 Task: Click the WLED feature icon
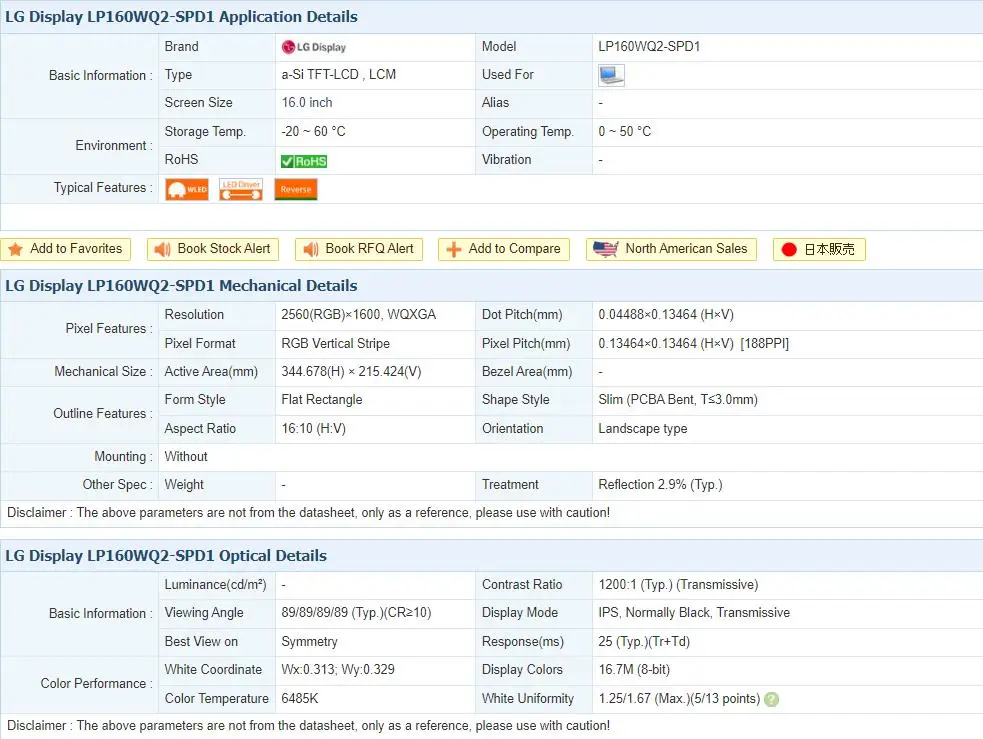[187, 189]
